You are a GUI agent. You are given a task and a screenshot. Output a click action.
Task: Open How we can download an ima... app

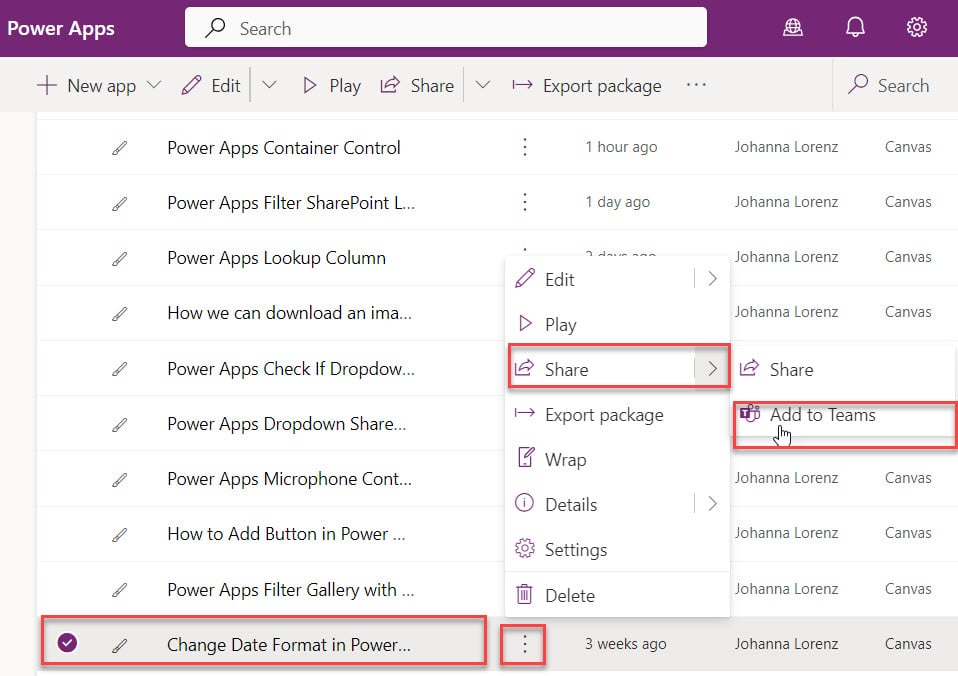pos(290,313)
